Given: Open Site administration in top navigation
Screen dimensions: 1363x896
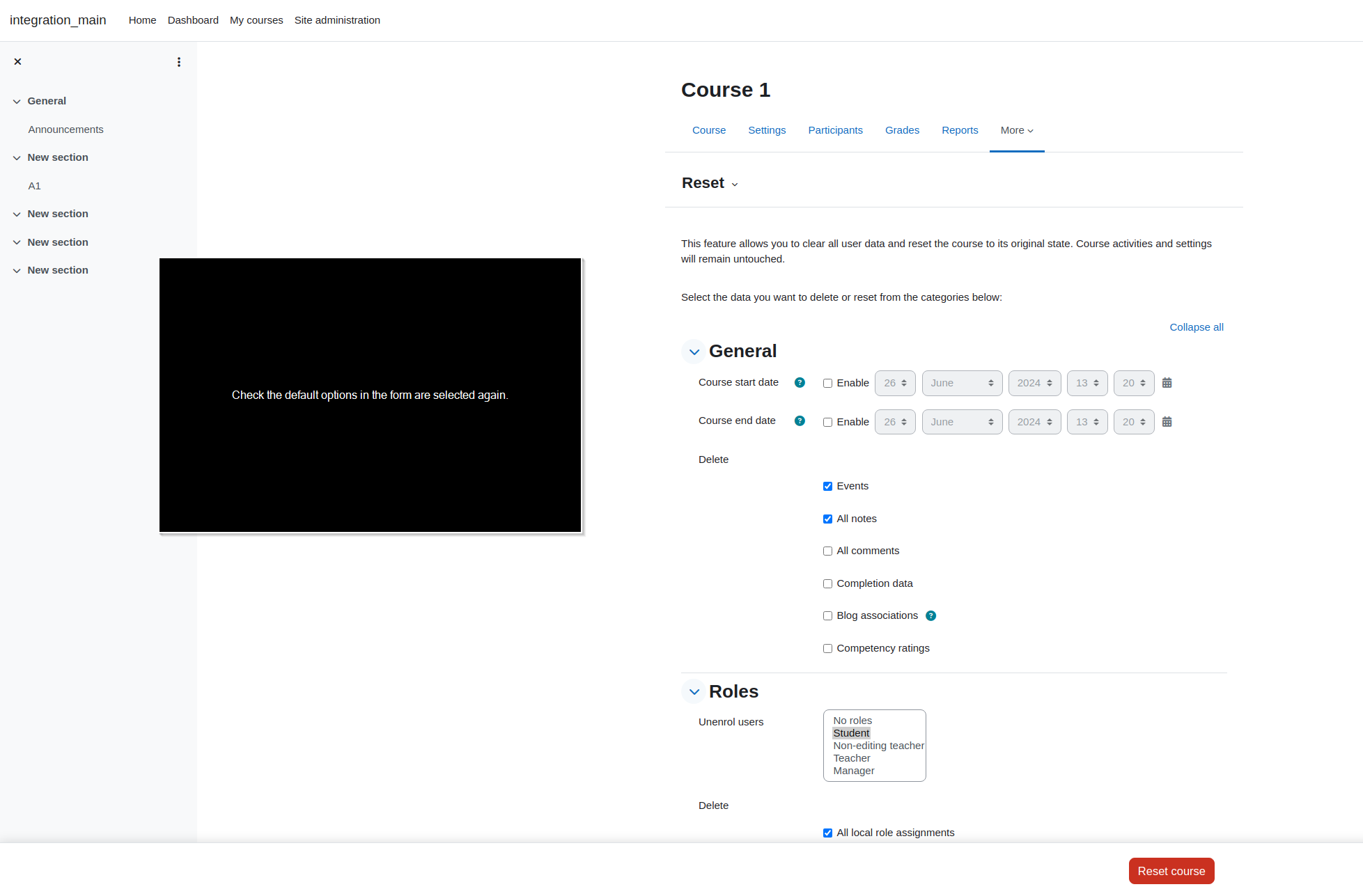Looking at the screenshot, I should click(x=337, y=20).
